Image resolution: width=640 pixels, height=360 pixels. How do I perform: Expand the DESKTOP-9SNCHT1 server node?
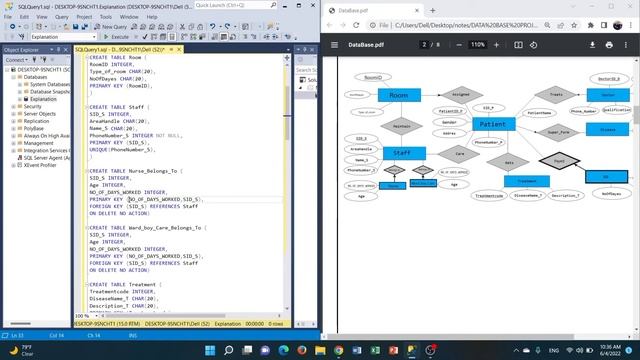[7, 70]
